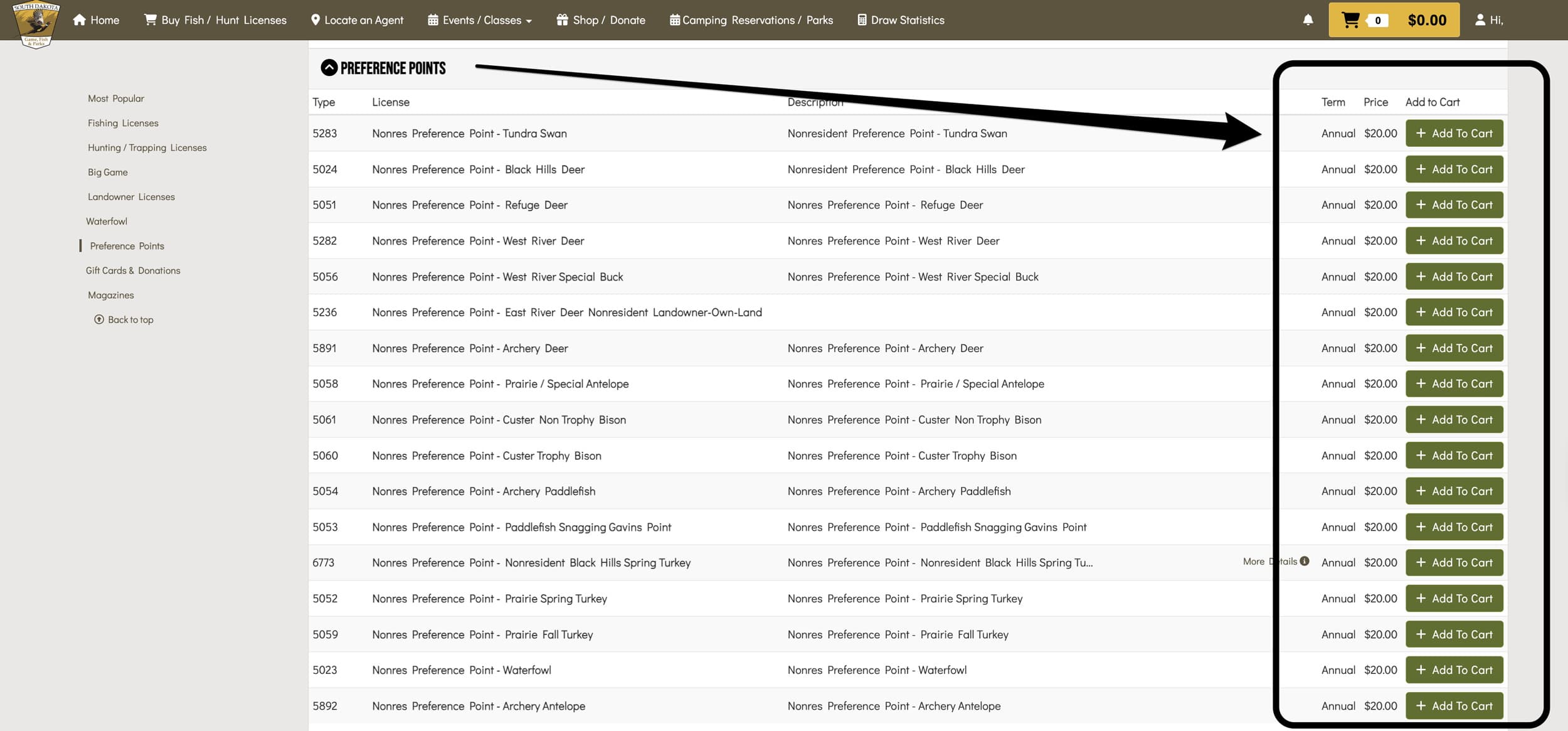Screen dimensions: 1568x731
Task: Add Custer Trophy Bison point to cart
Action: click(x=1454, y=455)
